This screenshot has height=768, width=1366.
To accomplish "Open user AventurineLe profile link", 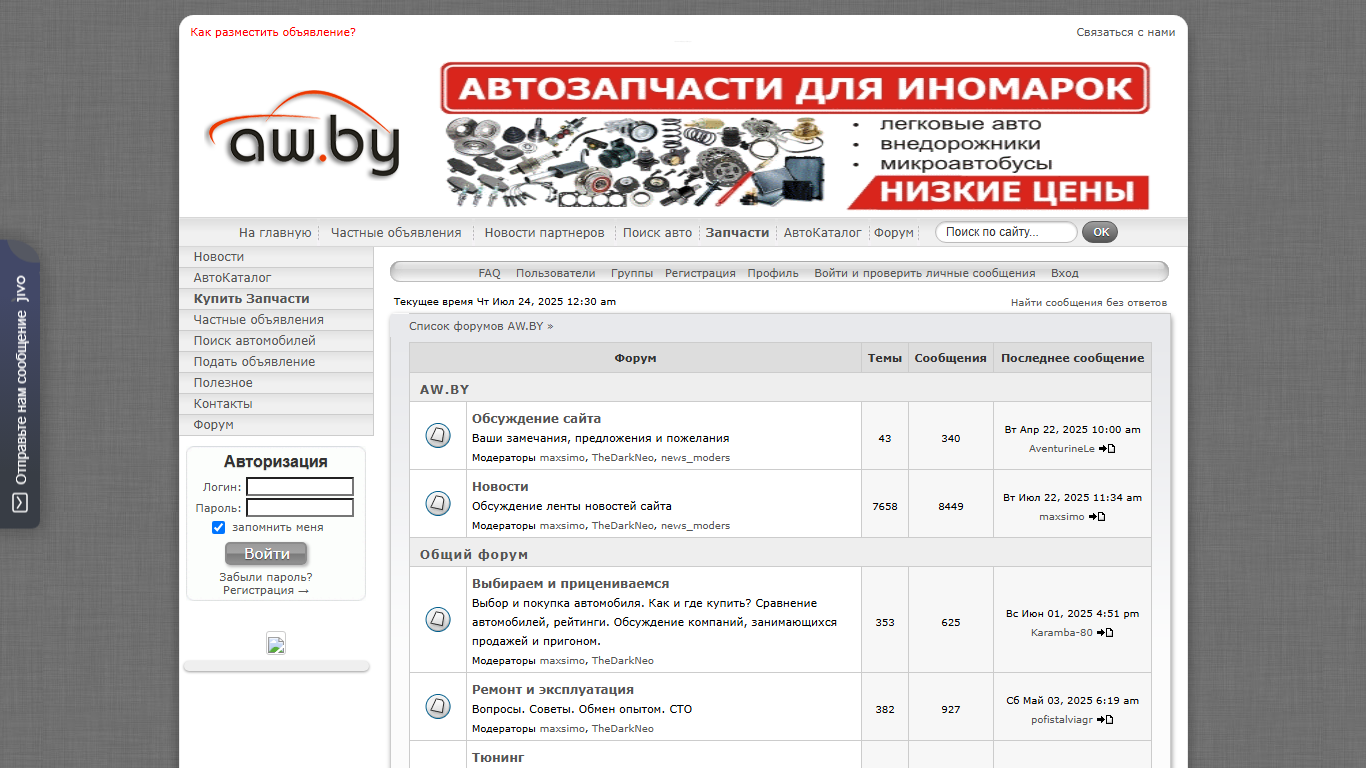I will (x=1062, y=449).
